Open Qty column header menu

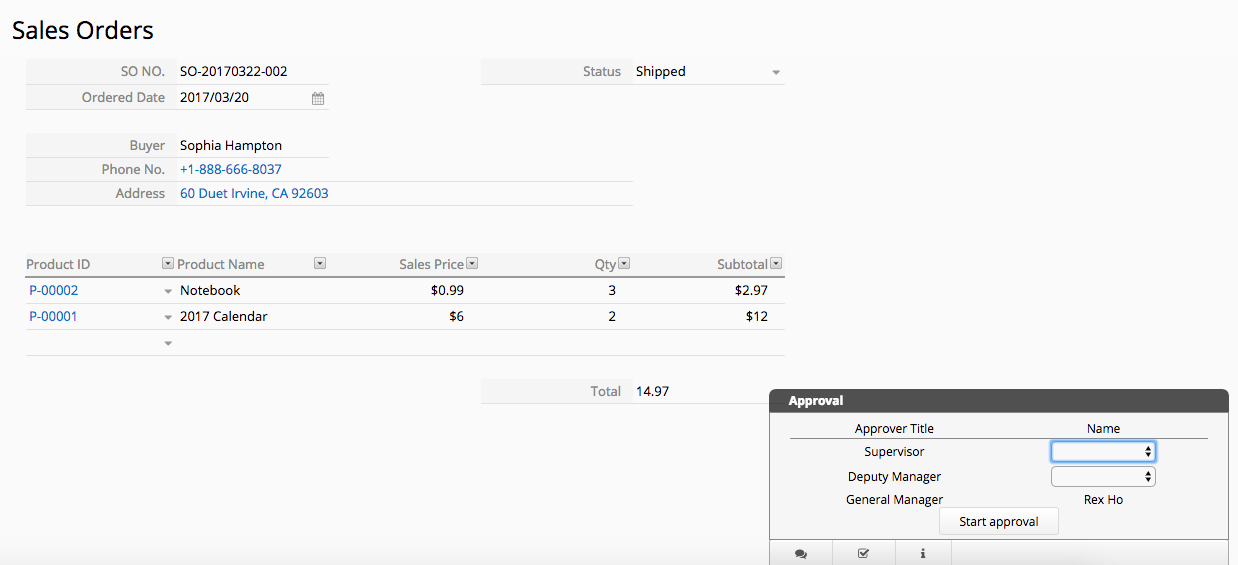tap(624, 264)
